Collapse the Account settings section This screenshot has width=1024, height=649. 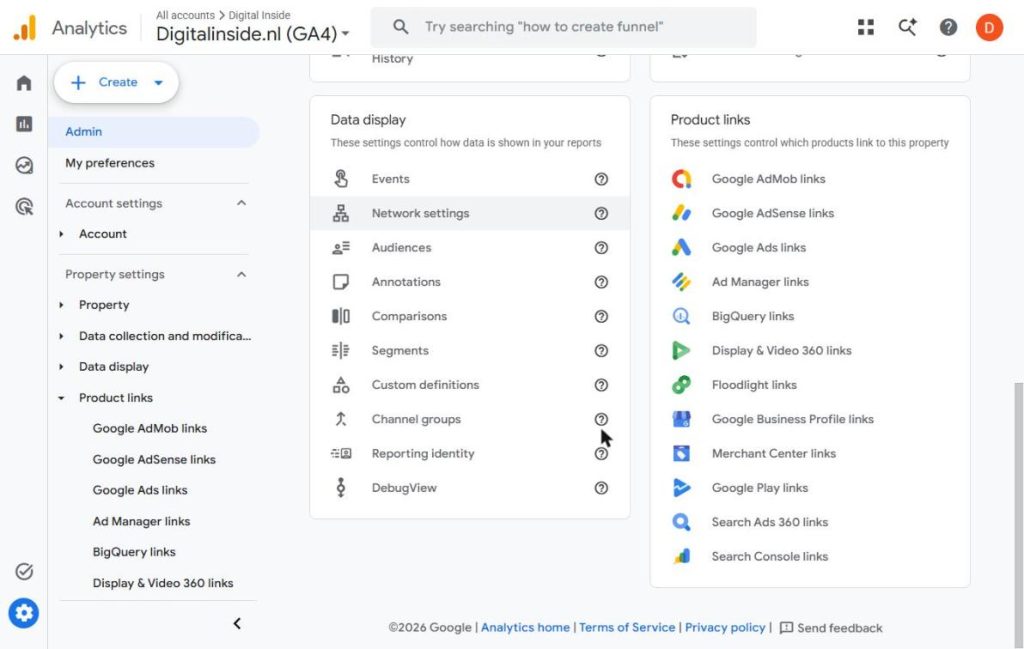coord(242,203)
